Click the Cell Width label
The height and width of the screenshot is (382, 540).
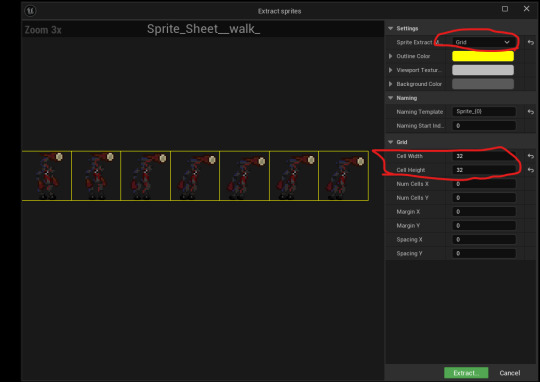(x=409, y=156)
